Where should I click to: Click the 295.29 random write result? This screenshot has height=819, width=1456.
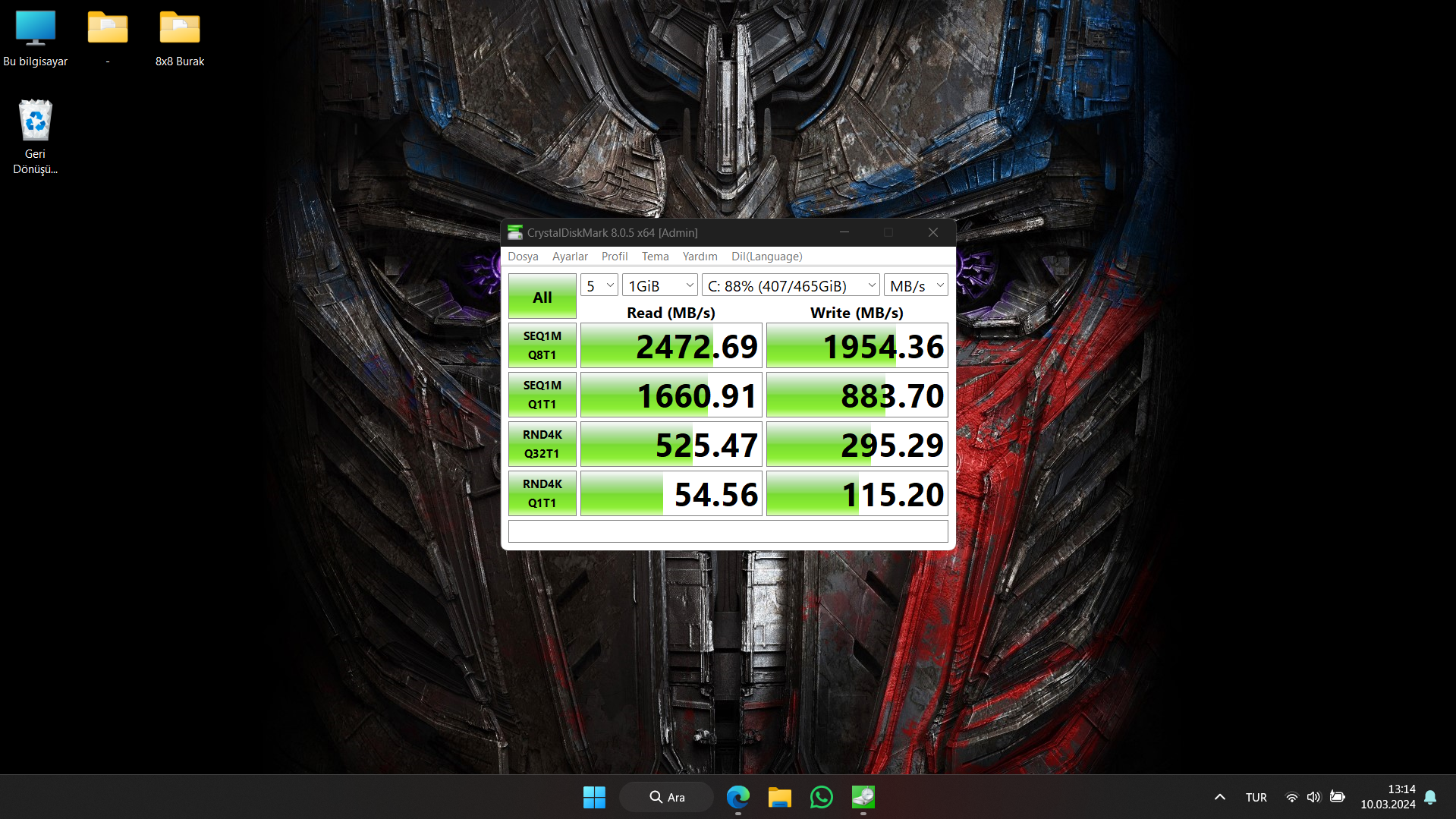click(857, 445)
